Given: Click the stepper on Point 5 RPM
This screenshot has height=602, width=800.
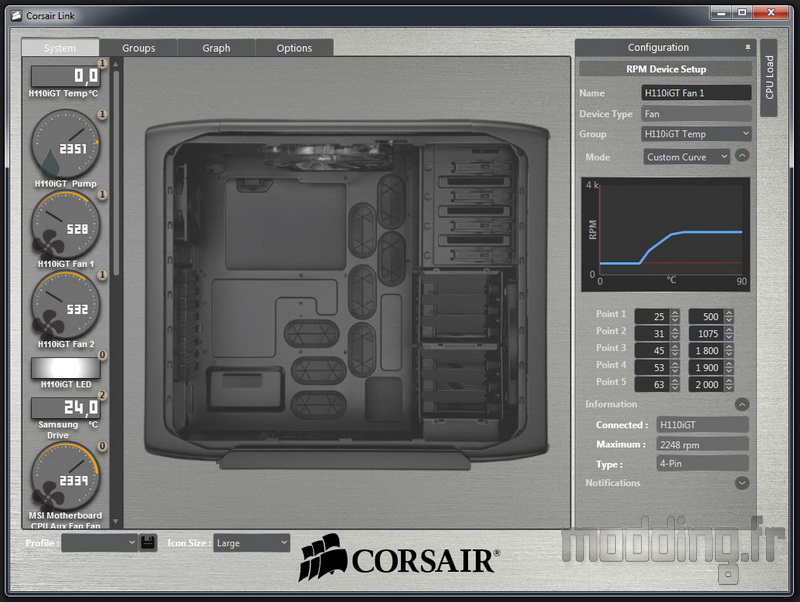Looking at the screenshot, I should pyautogui.click(x=730, y=384).
